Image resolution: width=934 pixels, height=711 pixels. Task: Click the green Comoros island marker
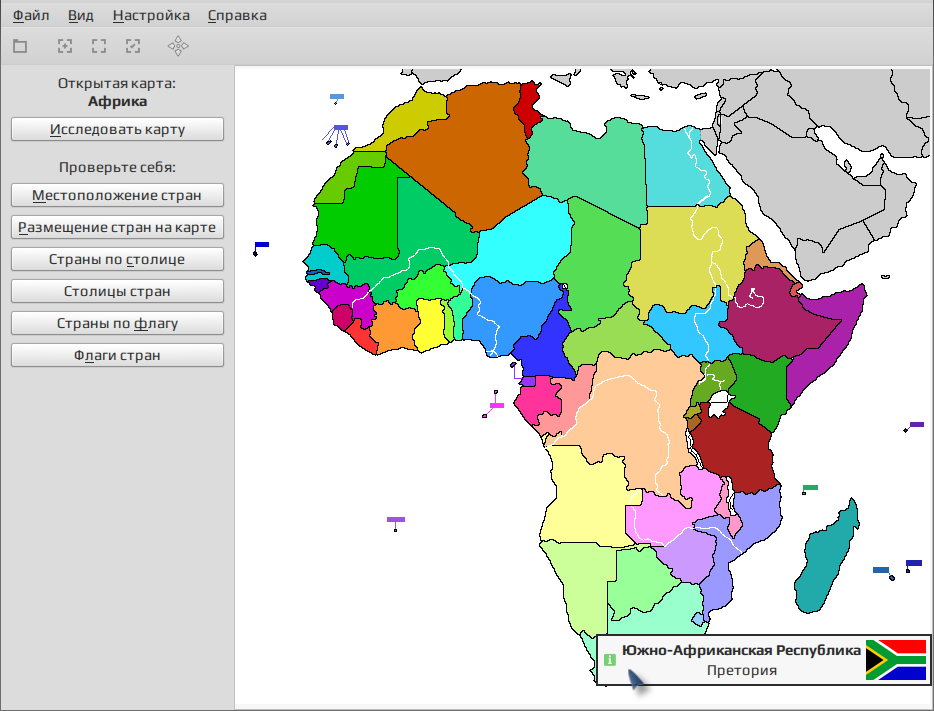(x=810, y=489)
